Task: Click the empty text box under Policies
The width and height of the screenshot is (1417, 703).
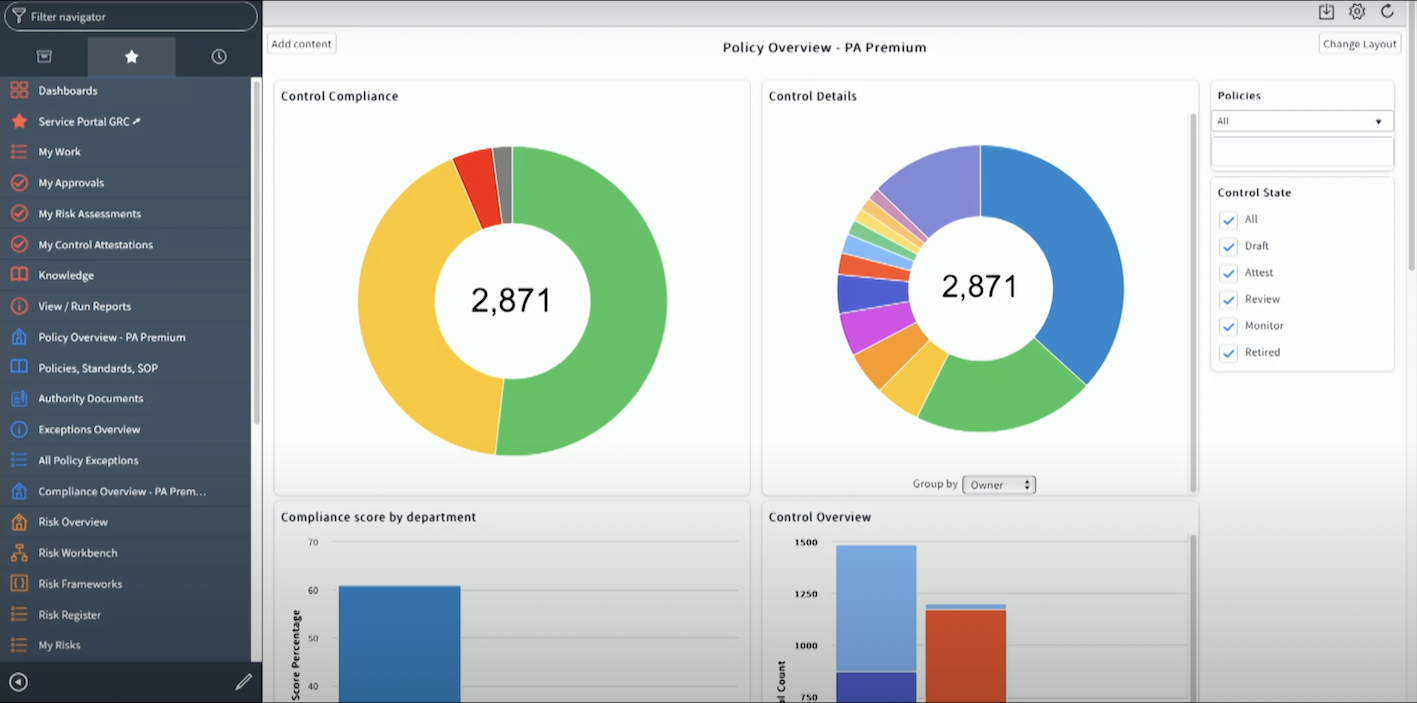Action: point(1302,152)
